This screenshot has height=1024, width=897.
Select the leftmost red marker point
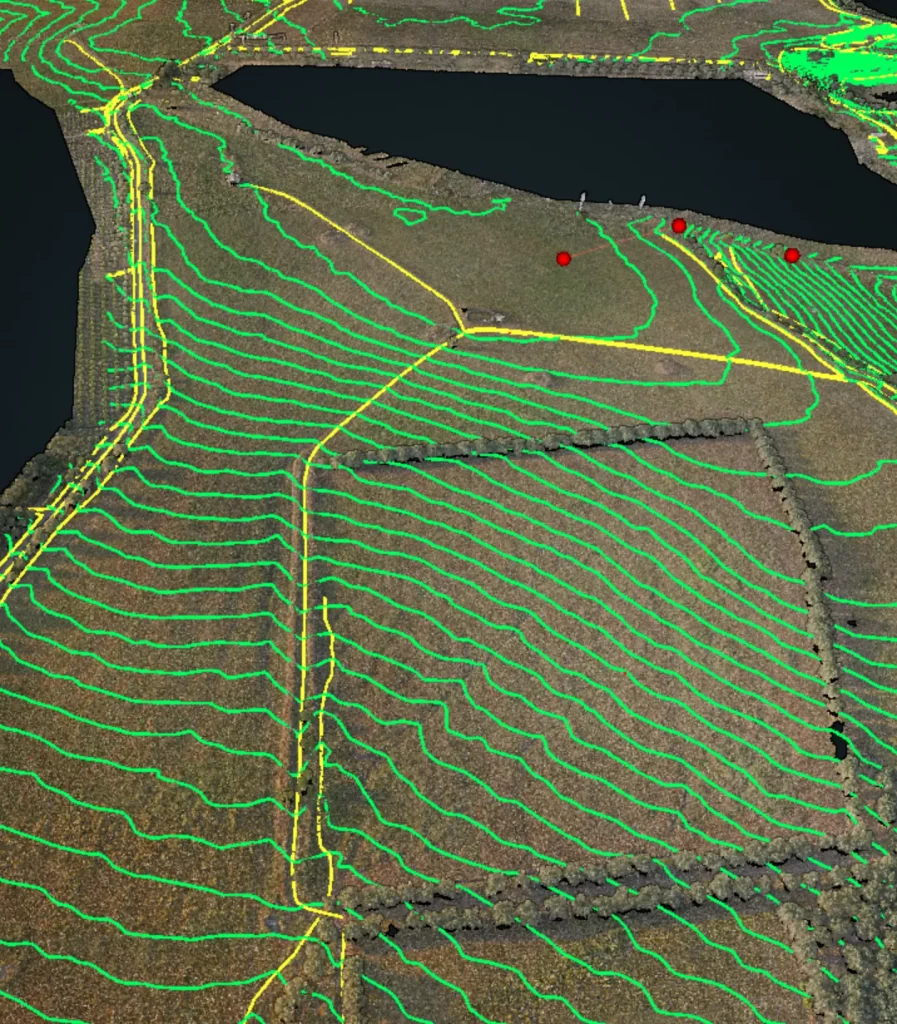563,258
